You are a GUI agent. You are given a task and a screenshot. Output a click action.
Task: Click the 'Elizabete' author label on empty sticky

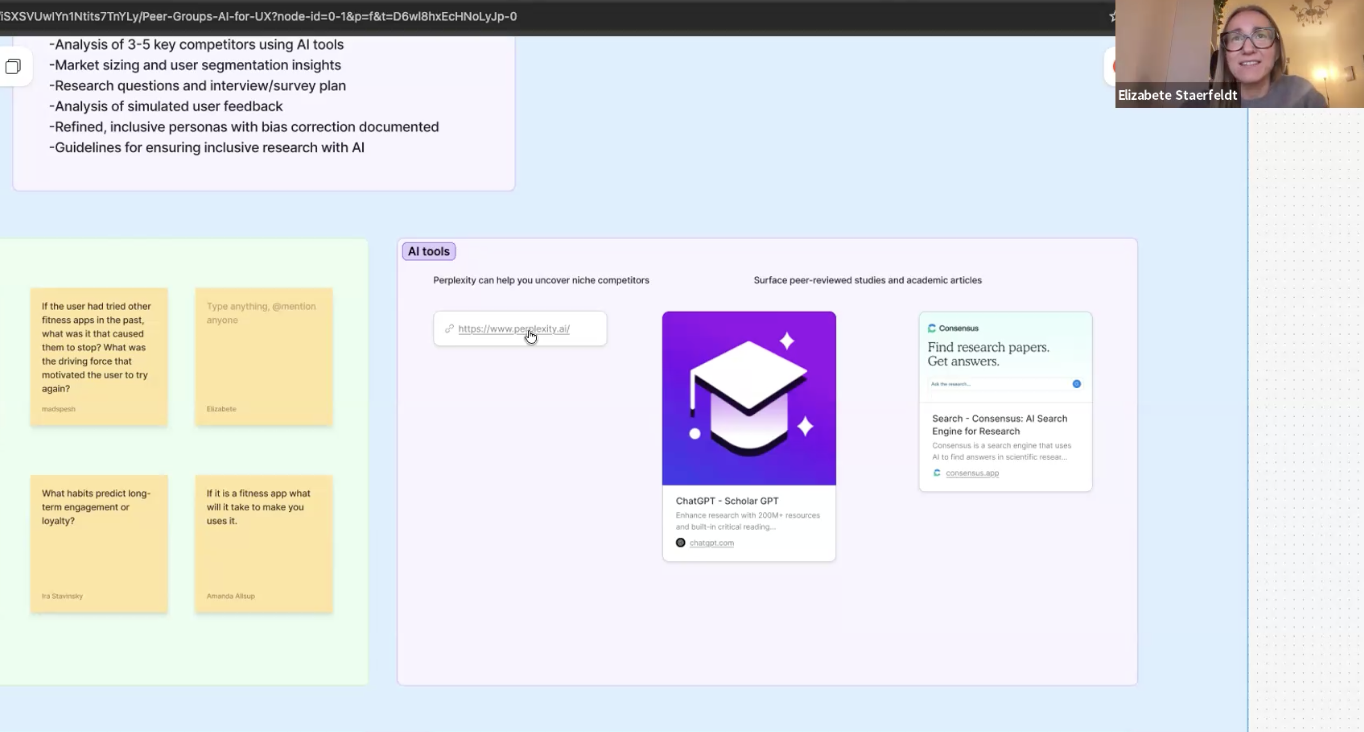(x=221, y=409)
